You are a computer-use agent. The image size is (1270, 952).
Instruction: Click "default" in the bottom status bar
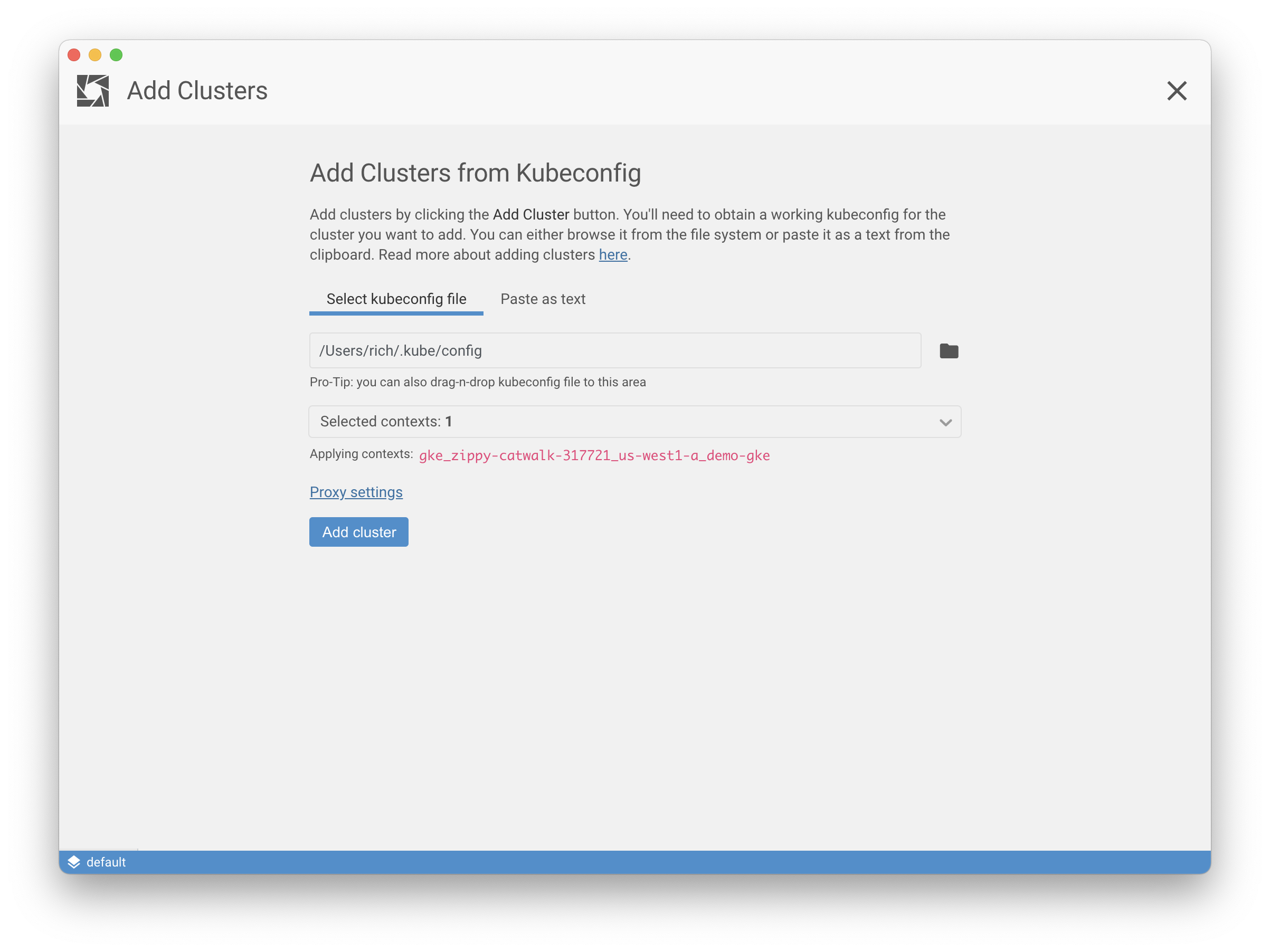tap(106, 861)
